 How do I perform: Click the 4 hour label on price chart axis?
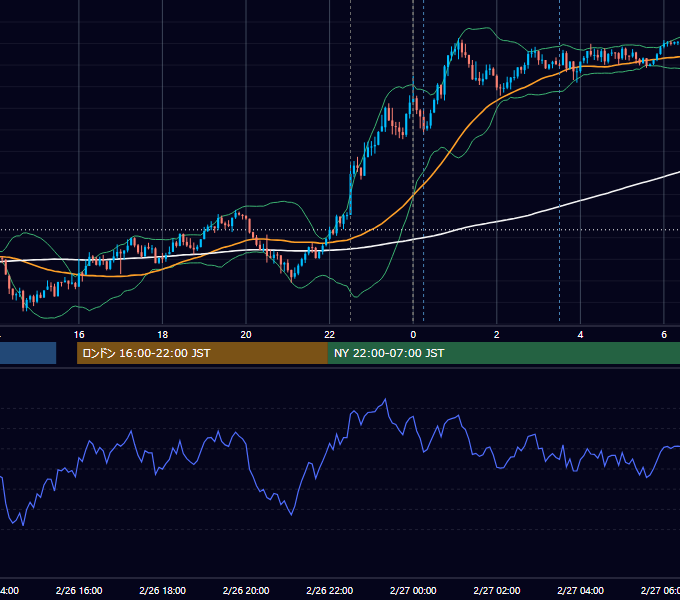coord(580,334)
